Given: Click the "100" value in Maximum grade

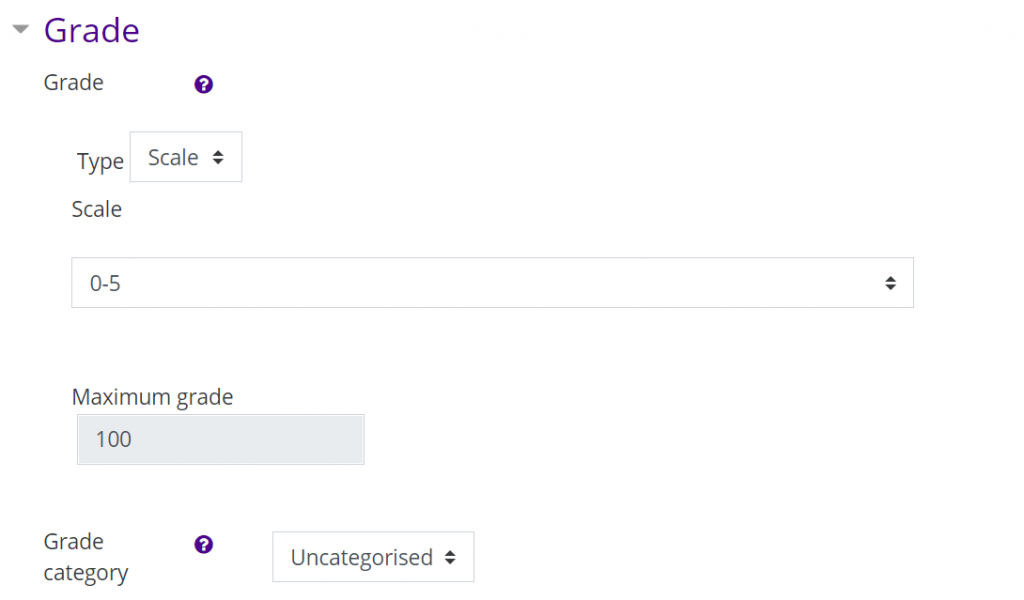Looking at the screenshot, I should [113, 439].
